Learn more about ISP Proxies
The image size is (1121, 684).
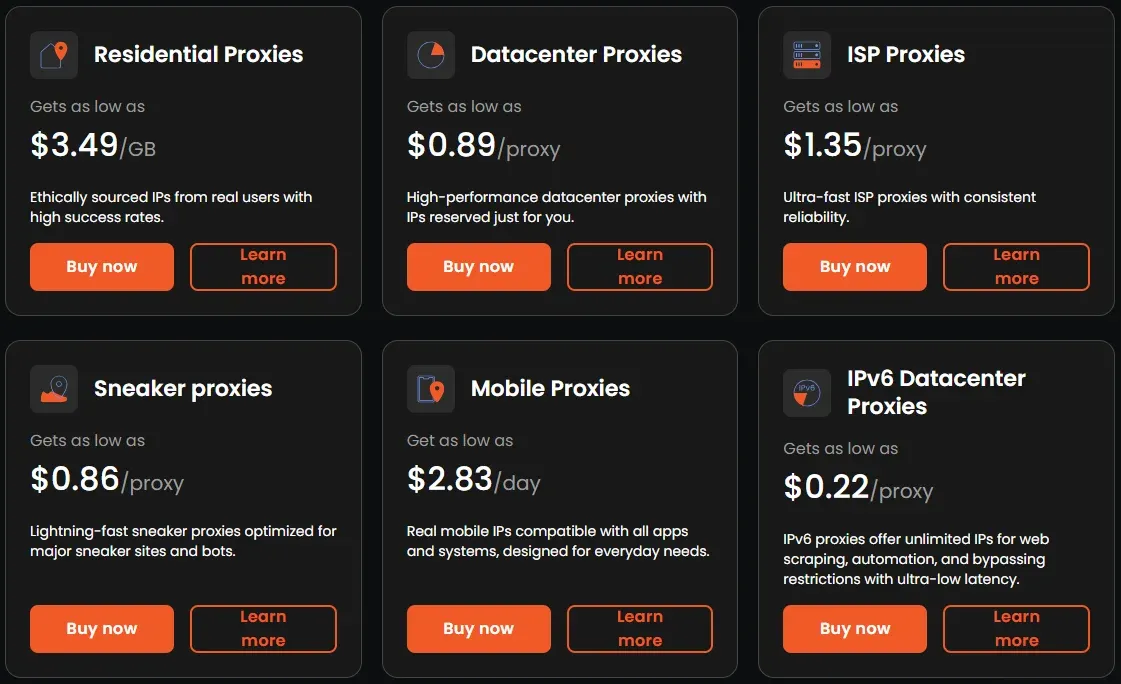coord(1016,267)
